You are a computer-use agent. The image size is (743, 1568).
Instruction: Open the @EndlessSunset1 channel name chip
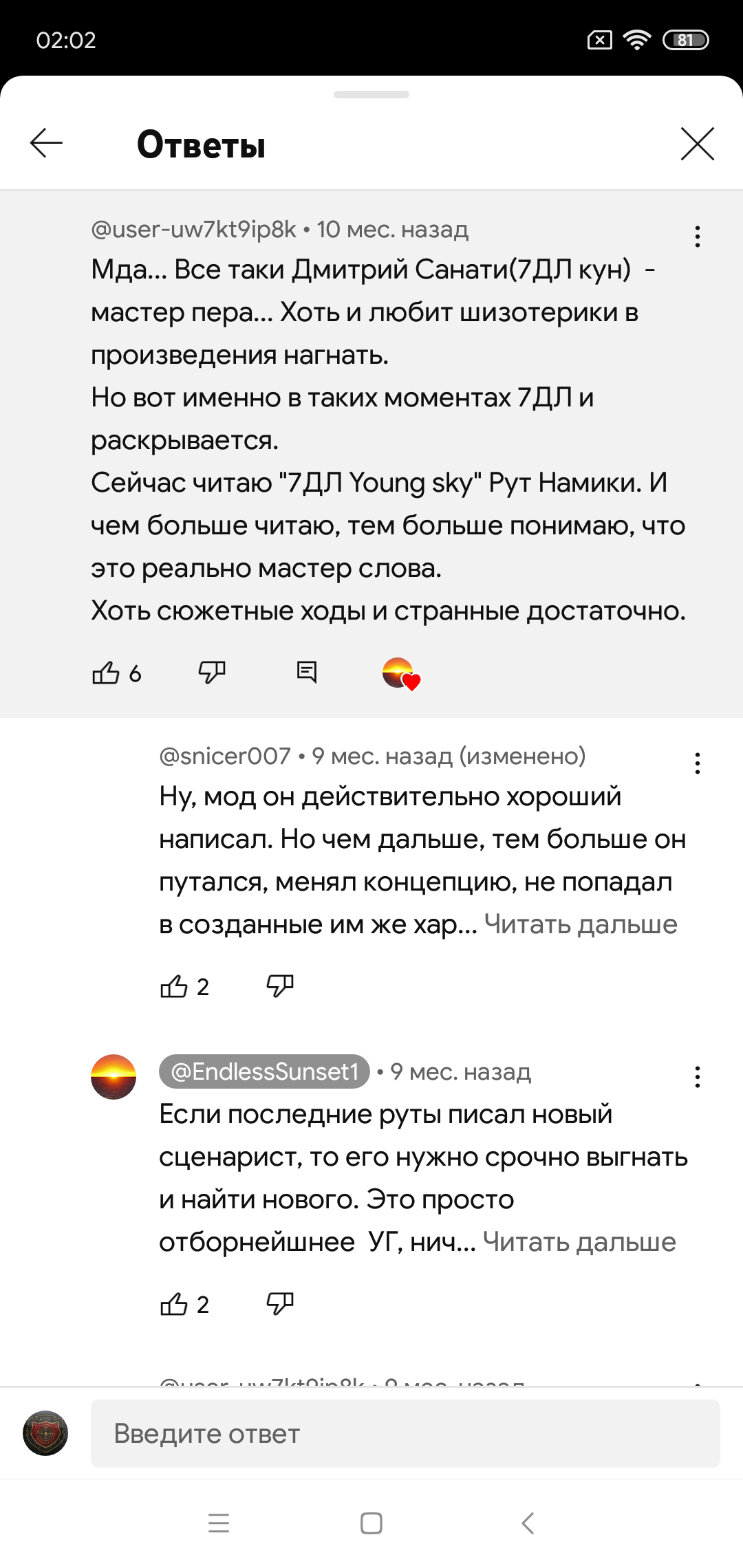coord(264,1071)
